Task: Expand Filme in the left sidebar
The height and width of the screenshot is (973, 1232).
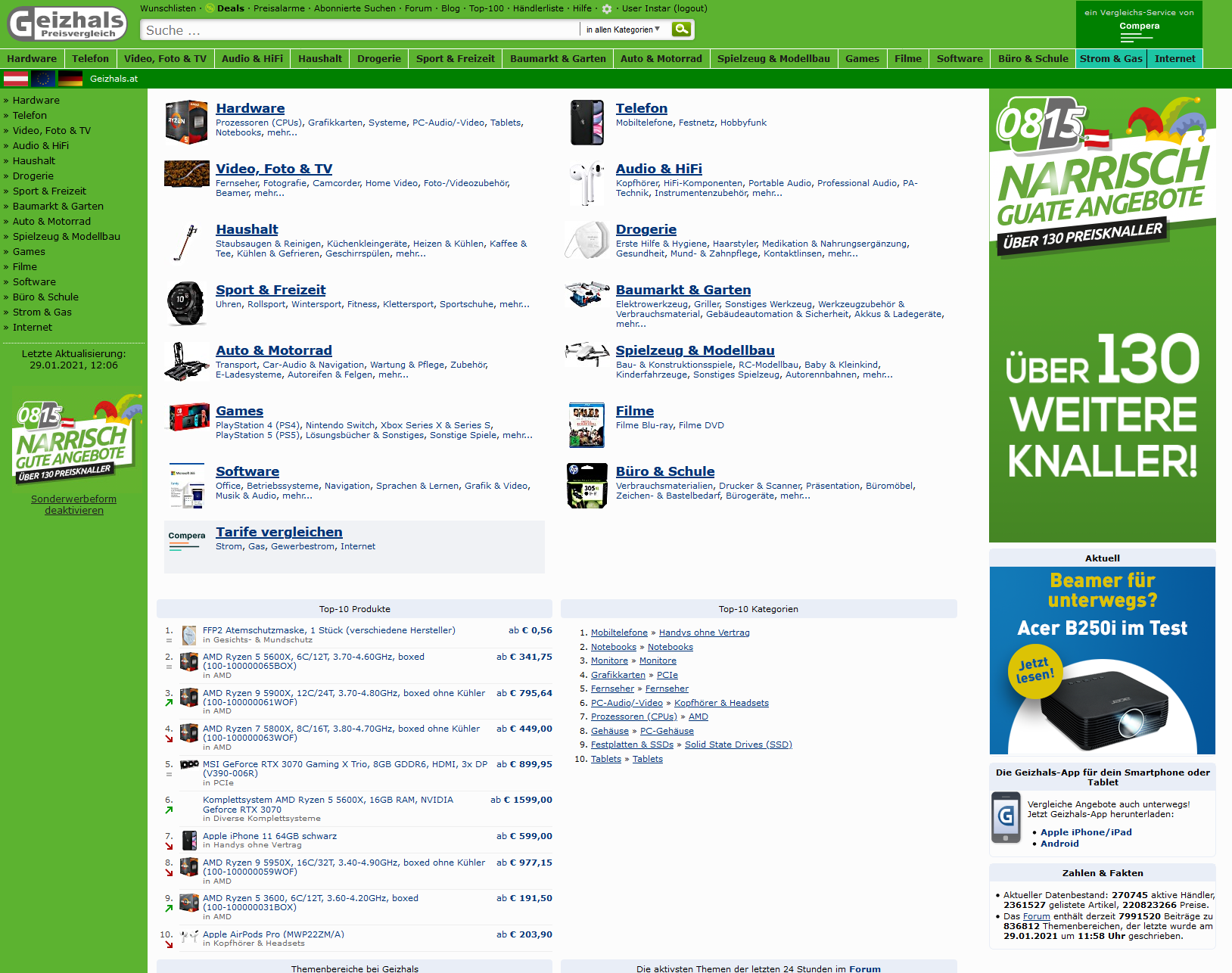Action: 25,266
